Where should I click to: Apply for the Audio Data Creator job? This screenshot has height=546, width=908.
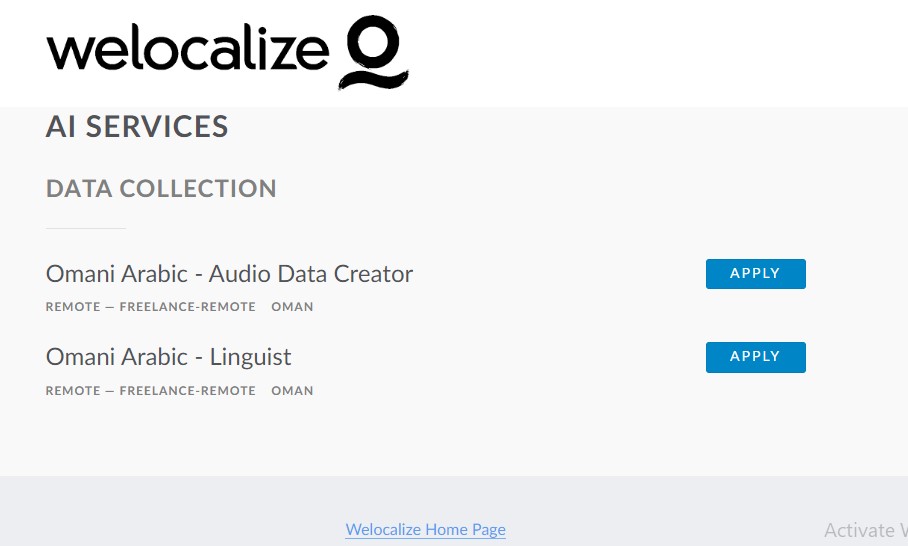point(756,273)
